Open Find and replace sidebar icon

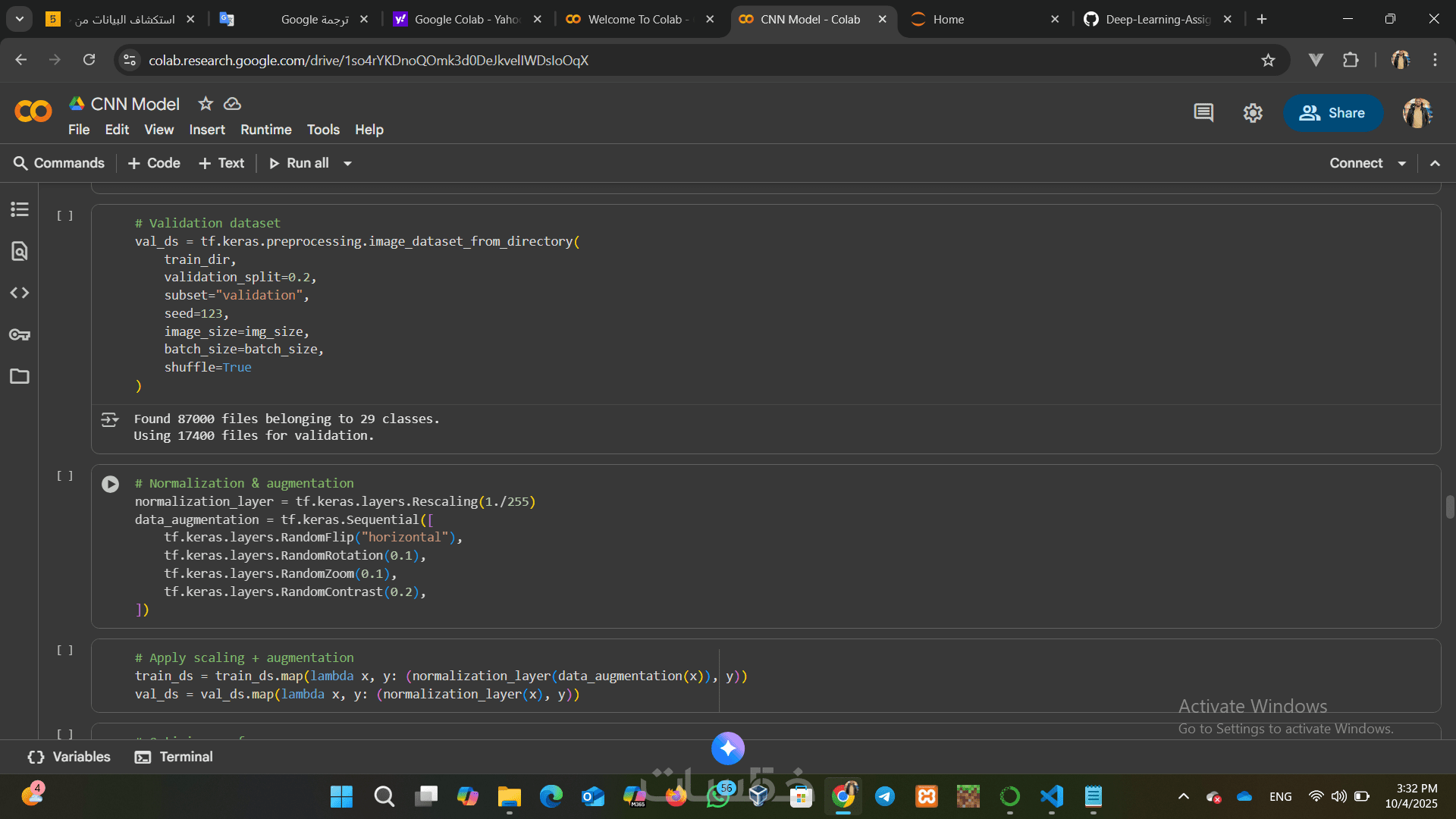click(x=20, y=251)
